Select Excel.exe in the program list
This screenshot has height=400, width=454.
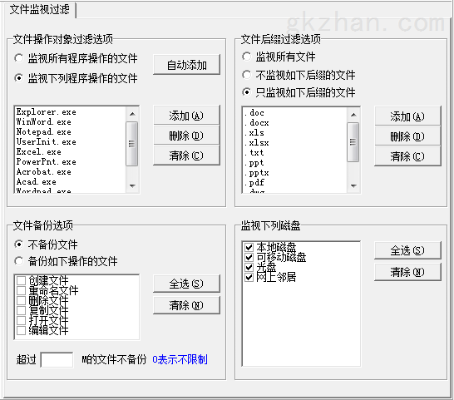39,152
